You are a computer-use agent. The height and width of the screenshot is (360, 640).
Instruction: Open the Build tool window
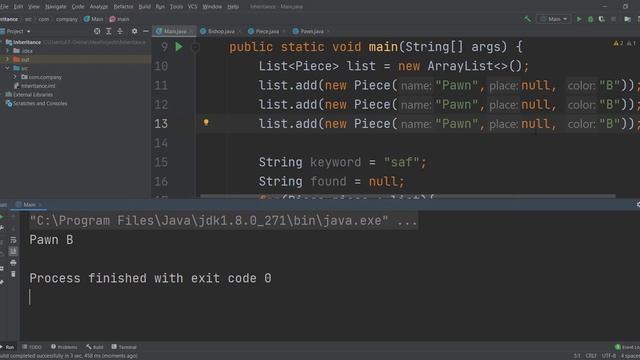click(95, 347)
